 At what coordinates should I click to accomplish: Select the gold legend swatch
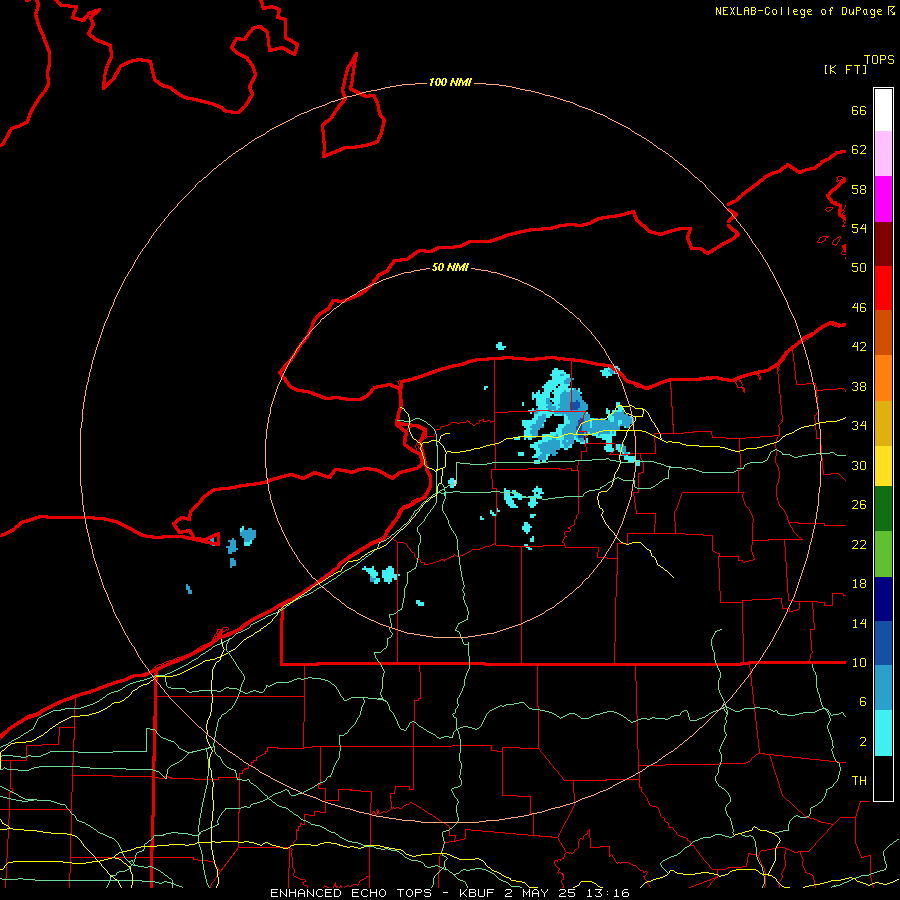[x=883, y=423]
